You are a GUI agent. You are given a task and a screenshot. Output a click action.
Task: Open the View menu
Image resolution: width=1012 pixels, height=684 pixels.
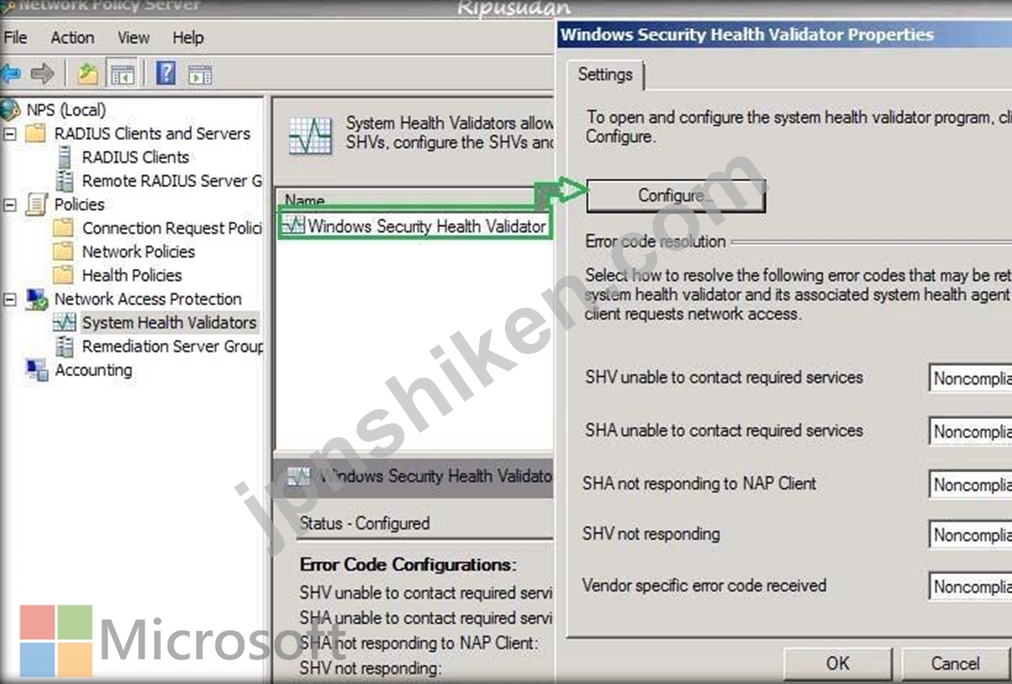click(133, 38)
